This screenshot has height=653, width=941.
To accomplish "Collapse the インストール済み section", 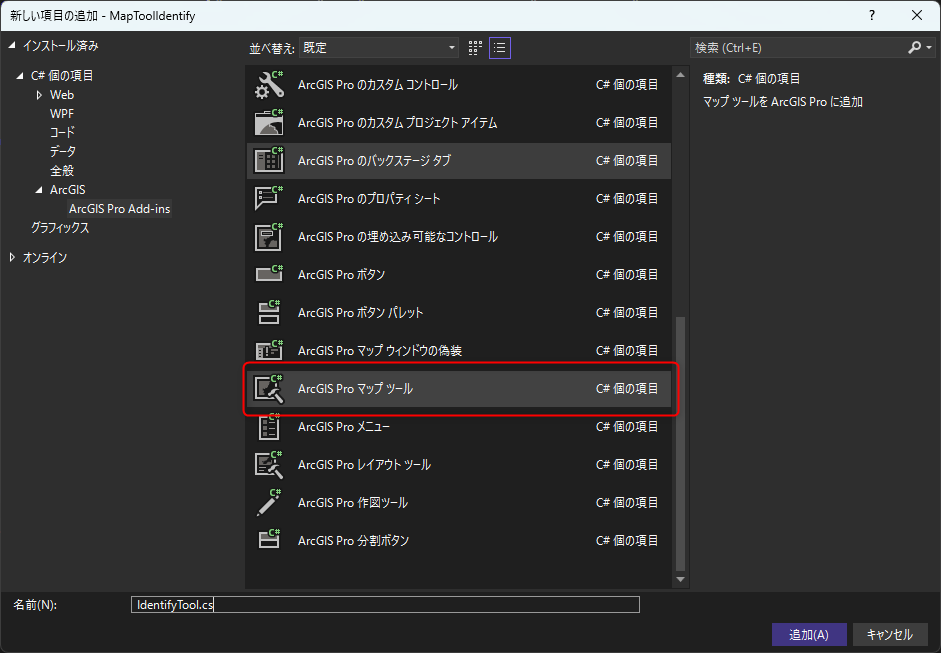I will (x=12, y=46).
